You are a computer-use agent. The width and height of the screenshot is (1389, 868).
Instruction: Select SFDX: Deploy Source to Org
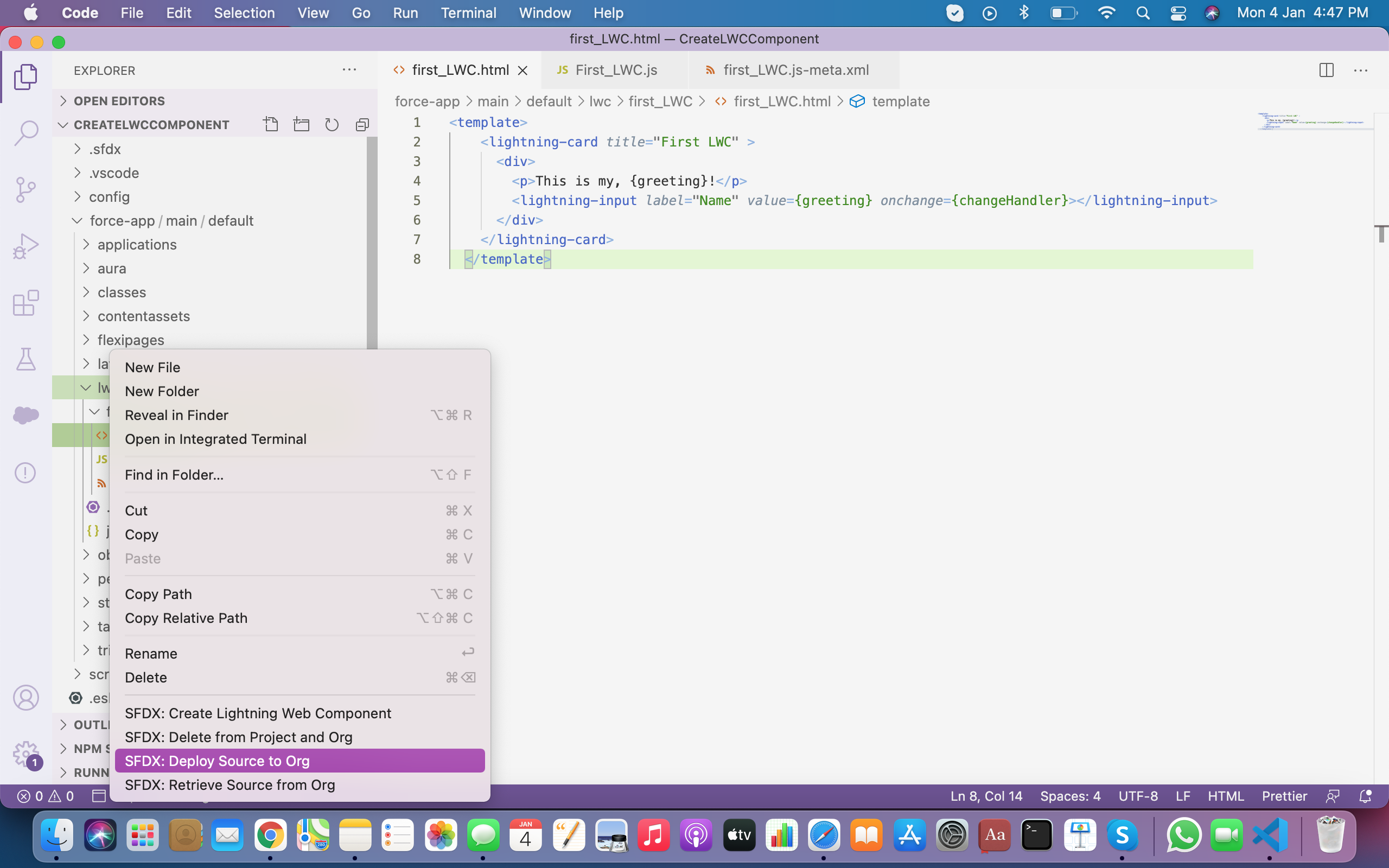[217, 761]
